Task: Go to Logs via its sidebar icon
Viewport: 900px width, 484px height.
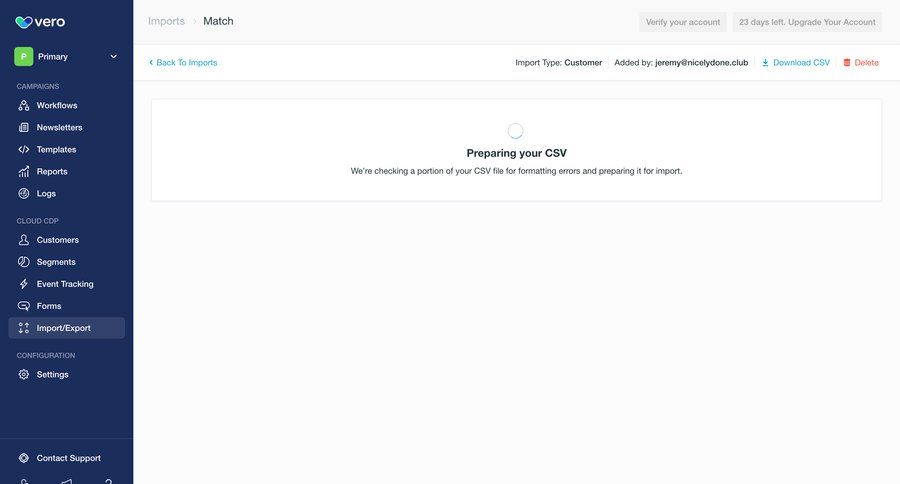Action: 24,193
